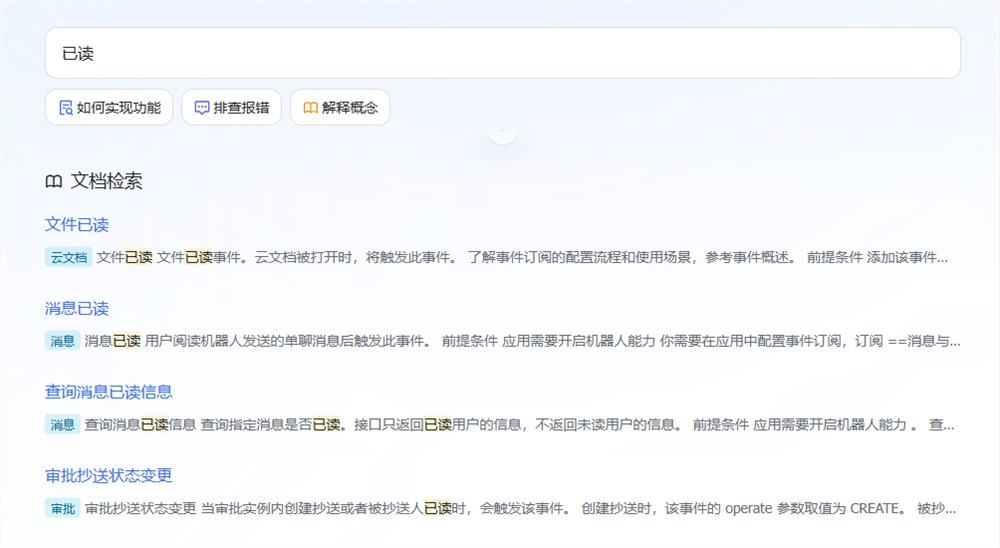Click the chat bubble icon in 排查报错

(202, 108)
